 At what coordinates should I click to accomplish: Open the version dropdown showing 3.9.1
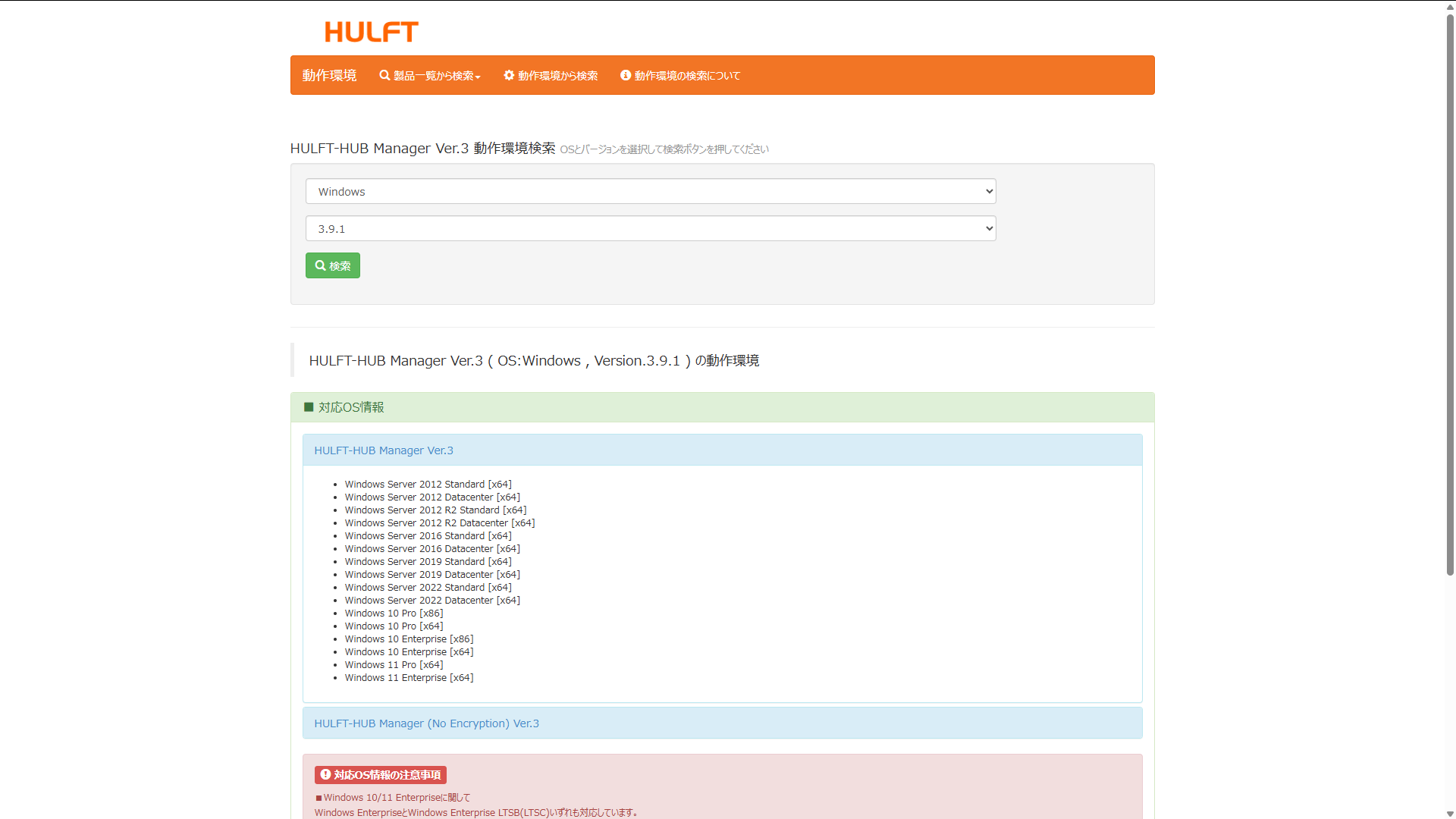click(x=650, y=228)
